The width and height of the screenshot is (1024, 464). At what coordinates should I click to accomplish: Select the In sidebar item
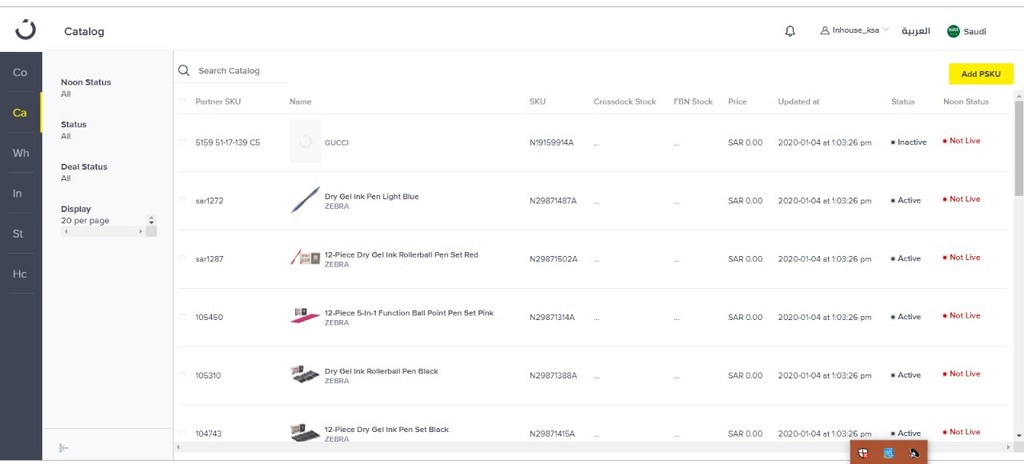[x=20, y=193]
